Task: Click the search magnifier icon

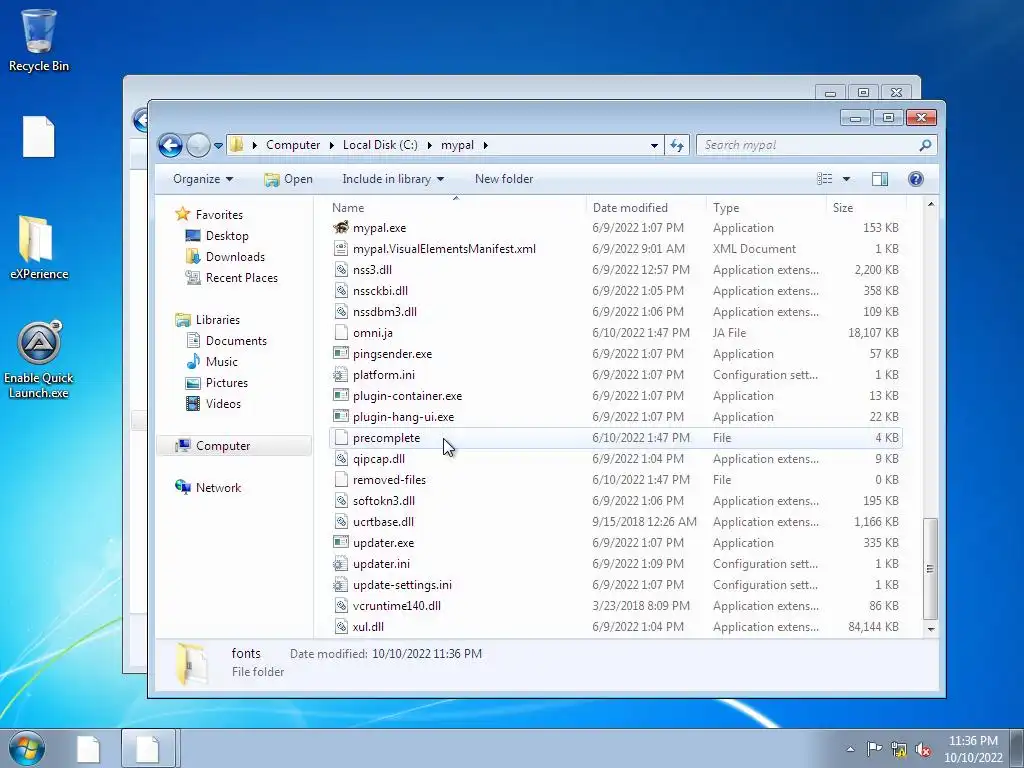Action: 925,145
